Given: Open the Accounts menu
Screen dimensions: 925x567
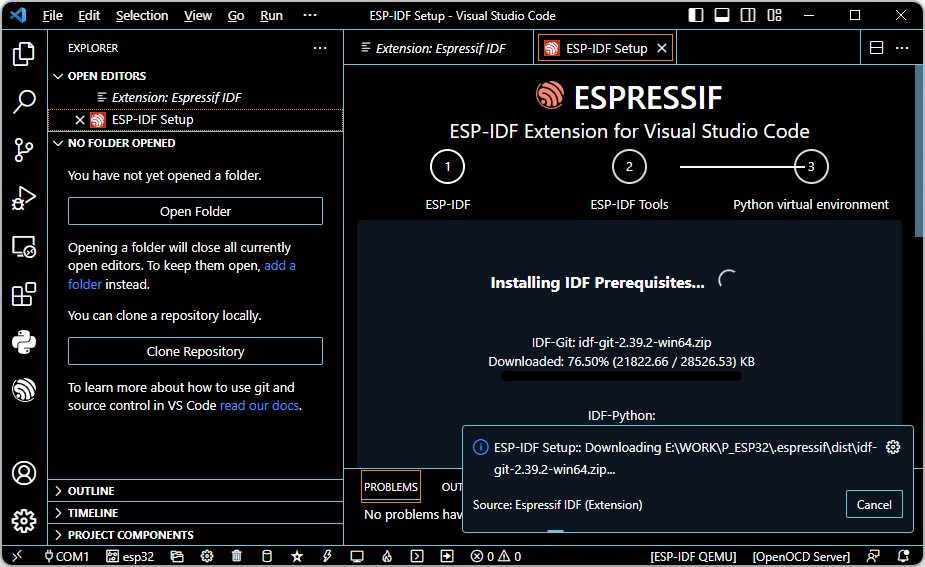Looking at the screenshot, I should pos(24,473).
